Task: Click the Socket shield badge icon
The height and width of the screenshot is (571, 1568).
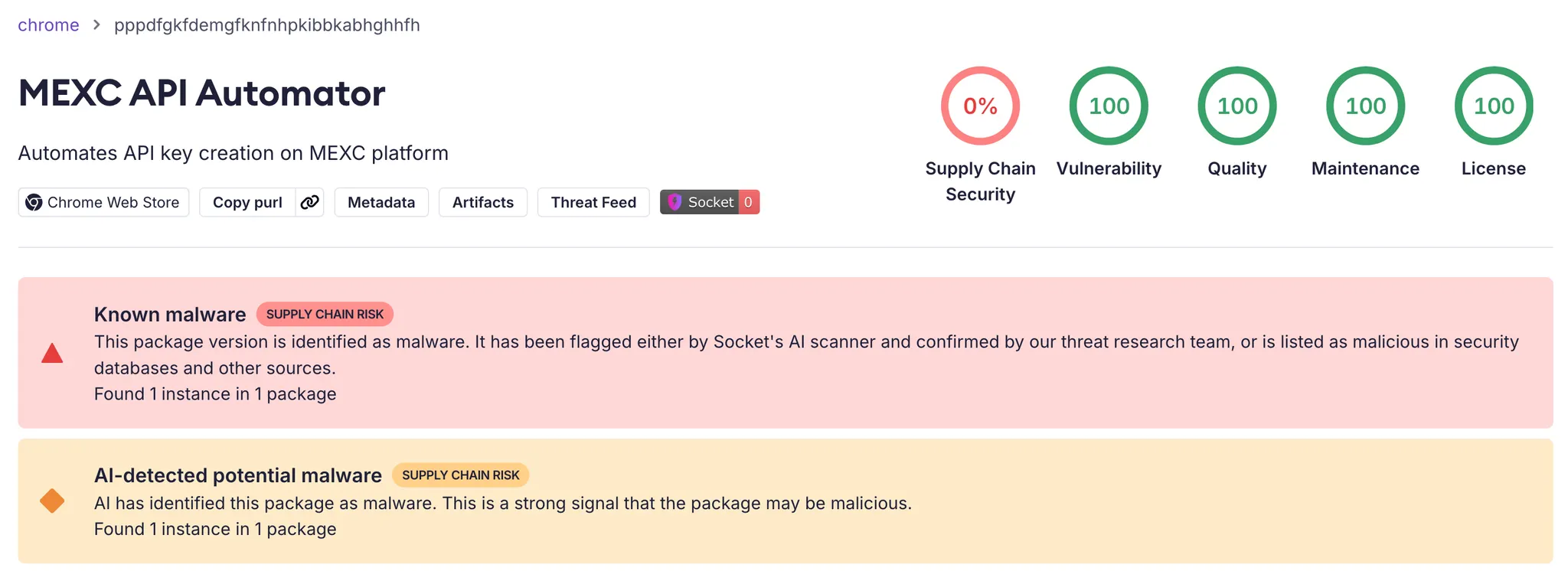Action: (x=675, y=202)
